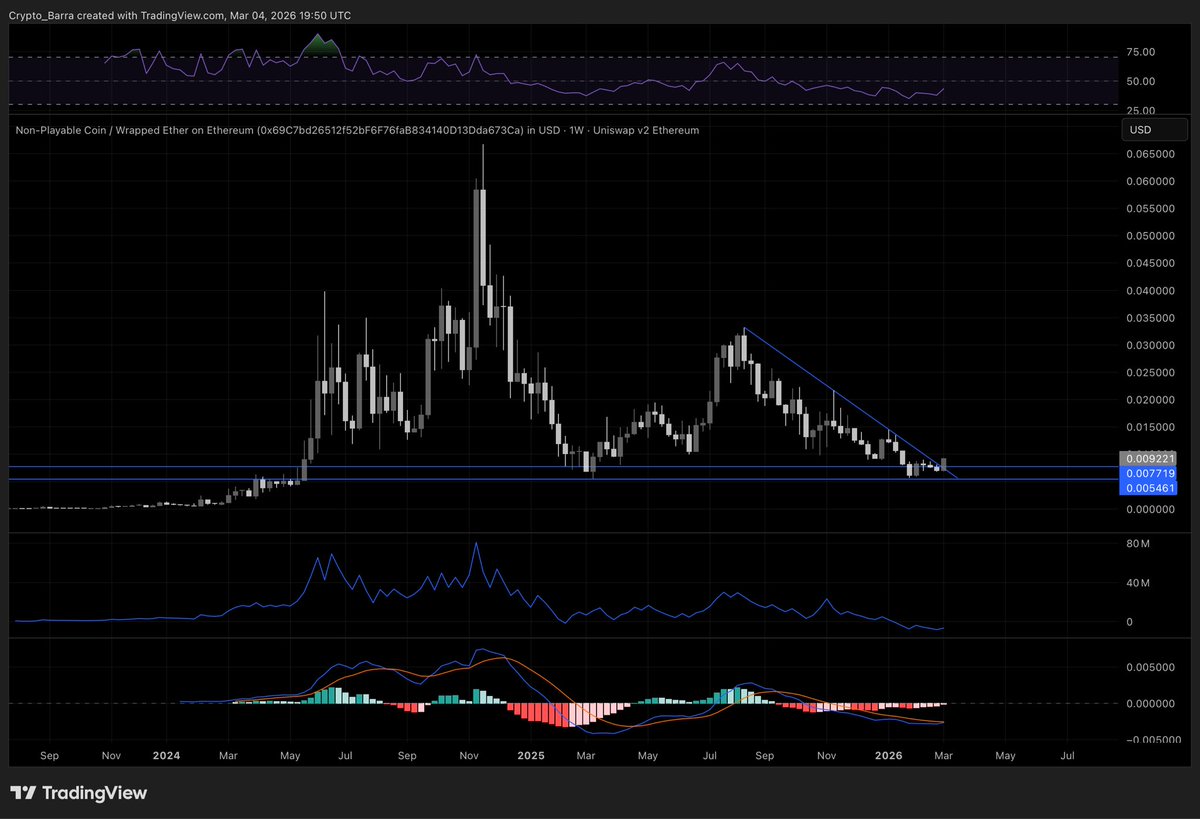Image resolution: width=1200 pixels, height=819 pixels.
Task: Click the 0.045000 price axis label
Action: point(1152,264)
